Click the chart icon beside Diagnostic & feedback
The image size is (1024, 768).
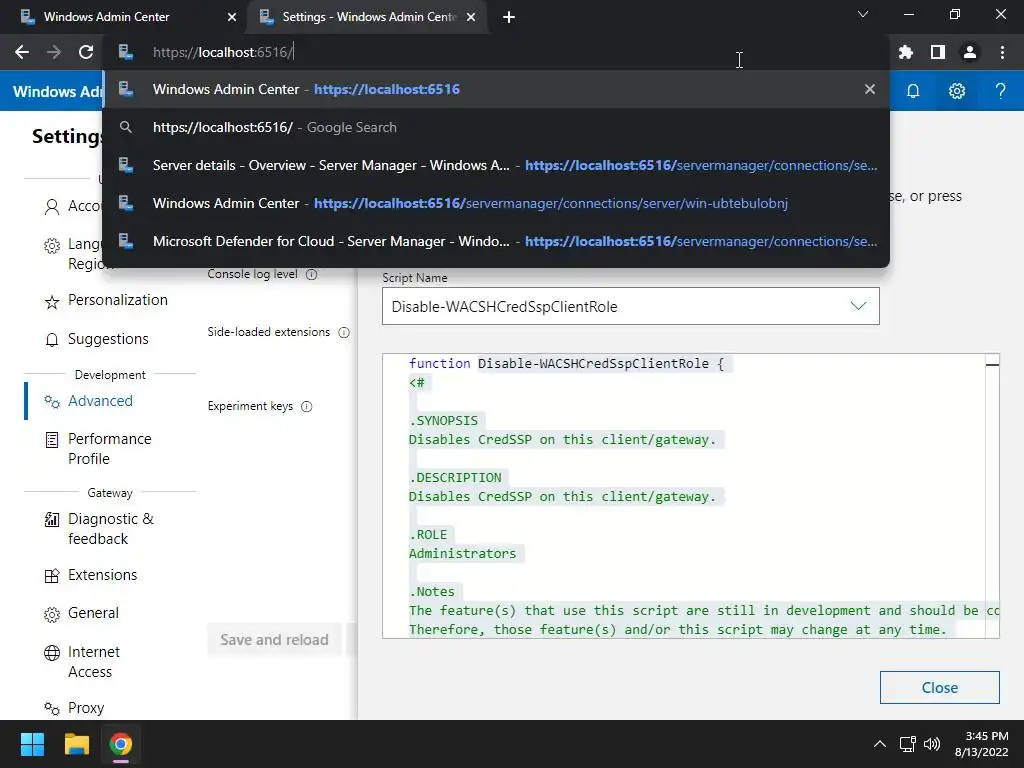[x=52, y=520]
